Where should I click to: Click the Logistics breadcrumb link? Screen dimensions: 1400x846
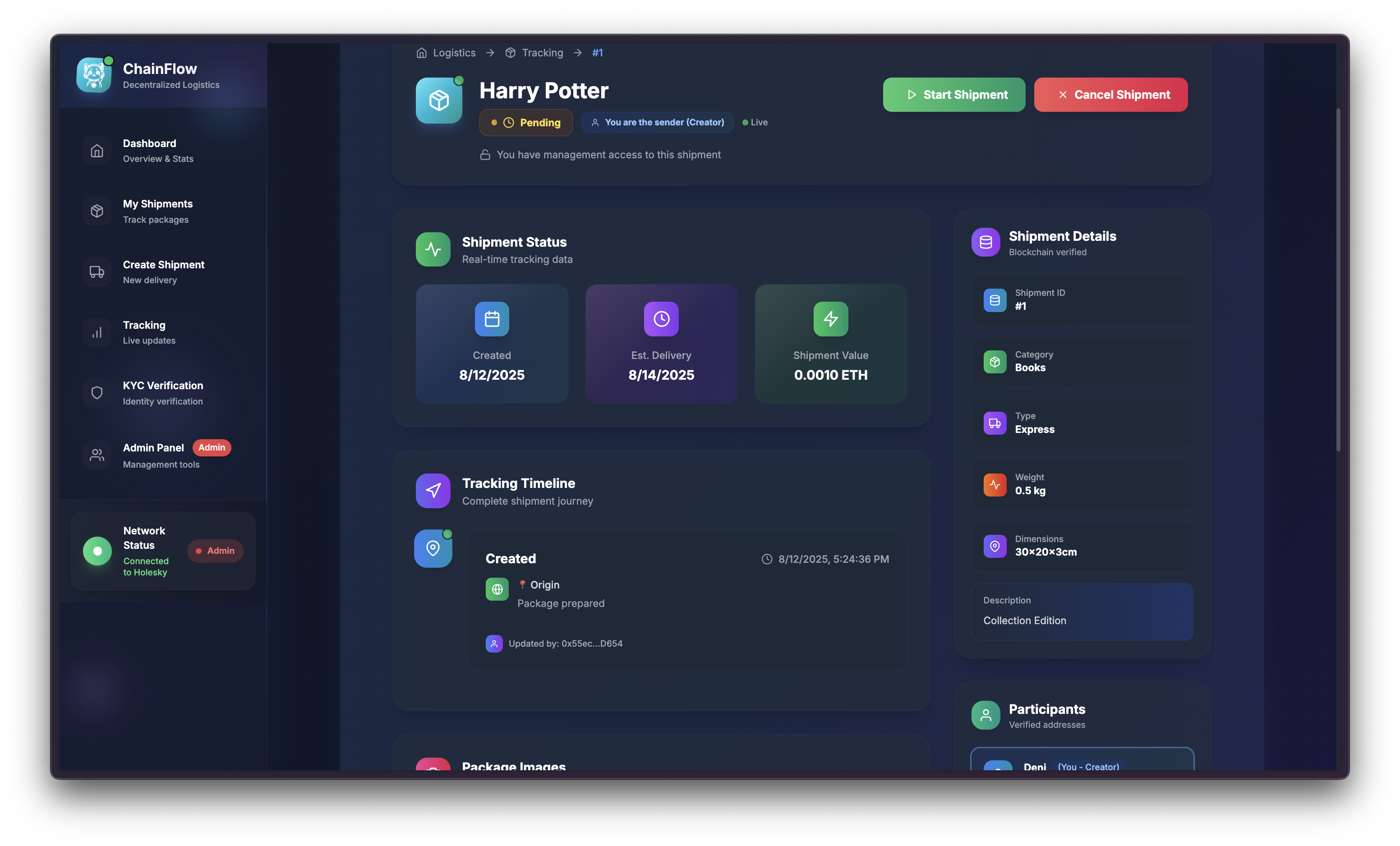pos(453,53)
